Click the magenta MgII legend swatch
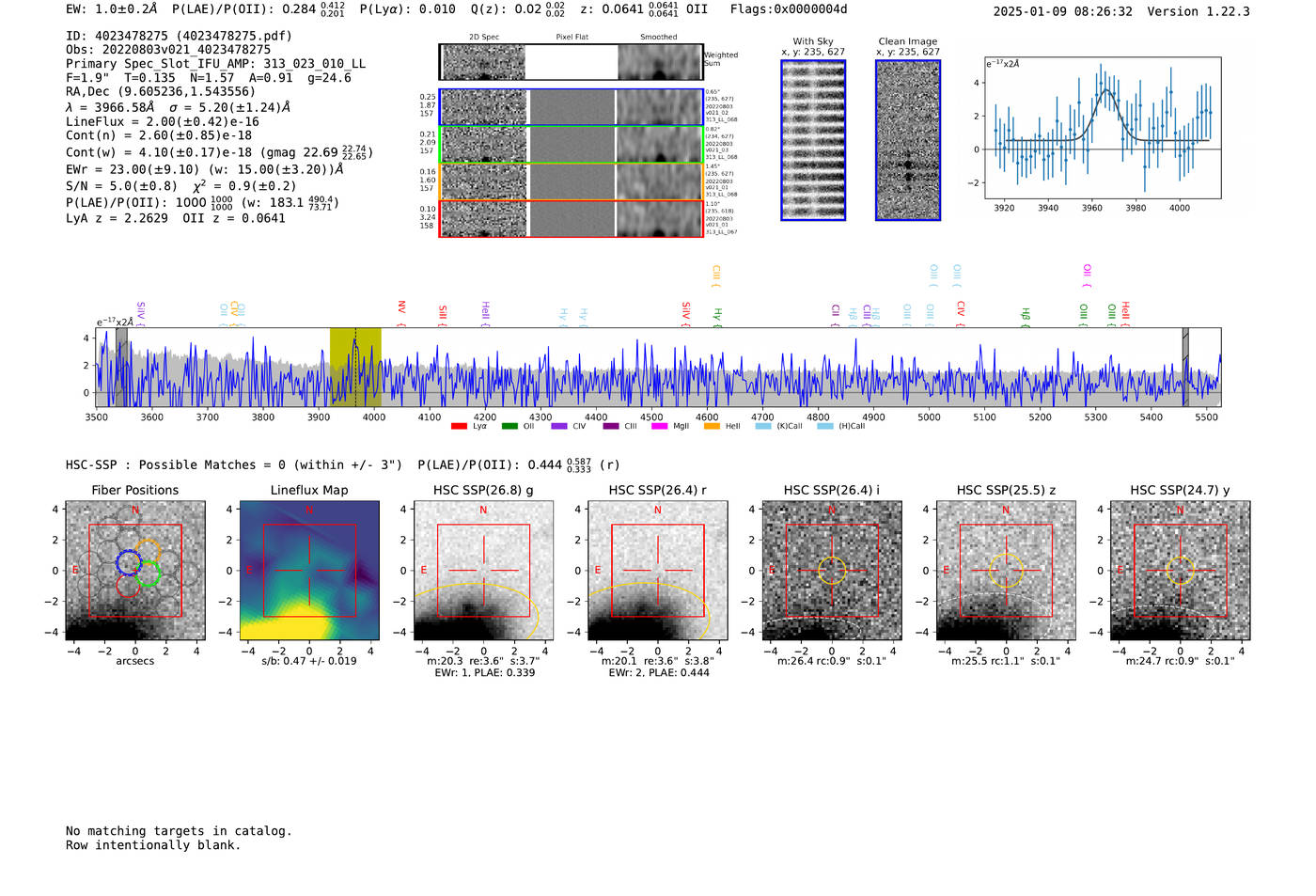Screen dimensions: 1316x896 [659, 426]
